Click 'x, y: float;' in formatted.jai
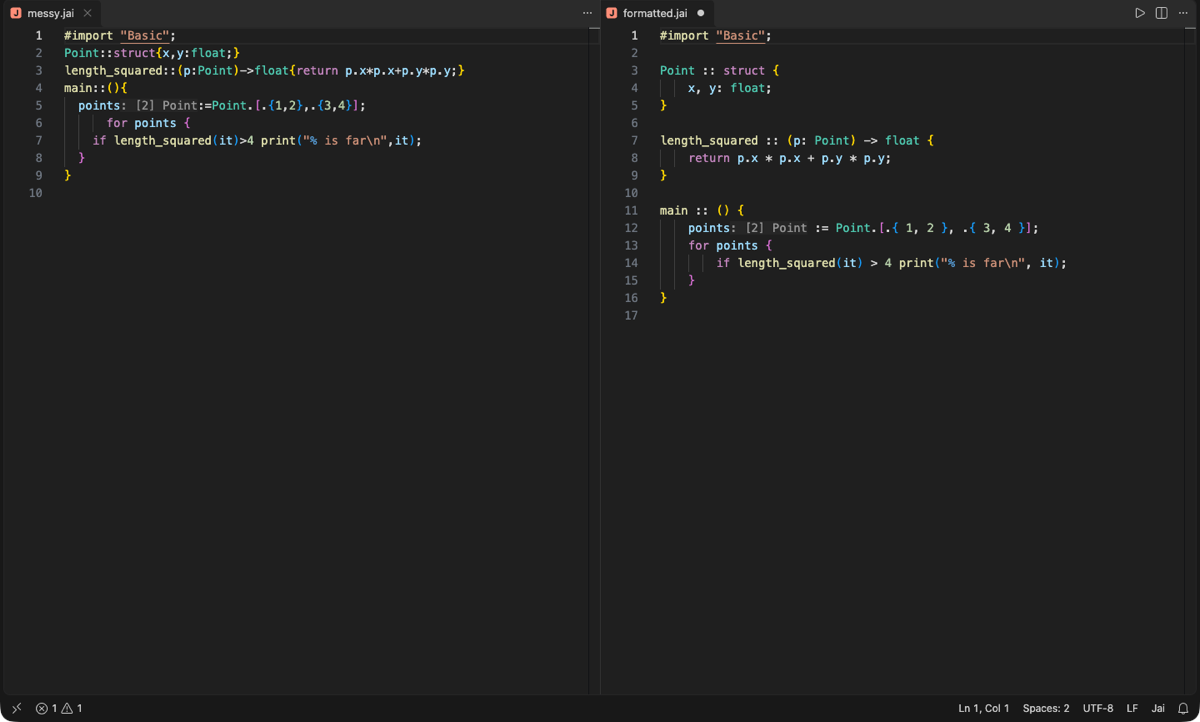This screenshot has width=1200, height=722. click(730, 88)
